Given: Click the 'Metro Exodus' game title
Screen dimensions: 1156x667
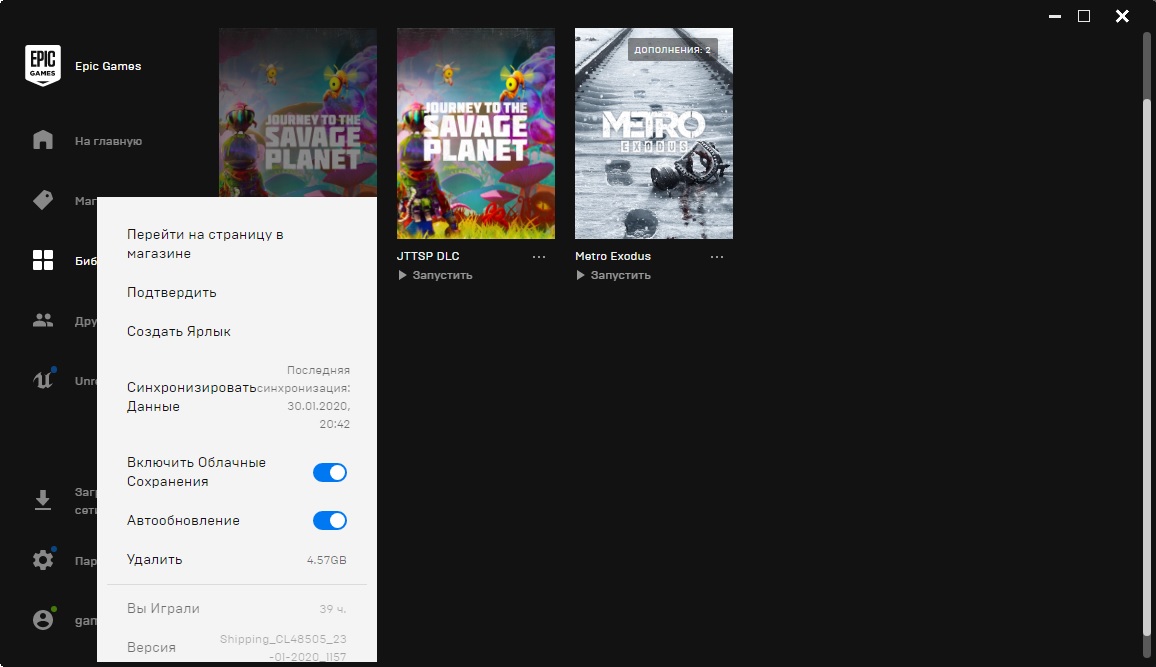Looking at the screenshot, I should coord(613,256).
